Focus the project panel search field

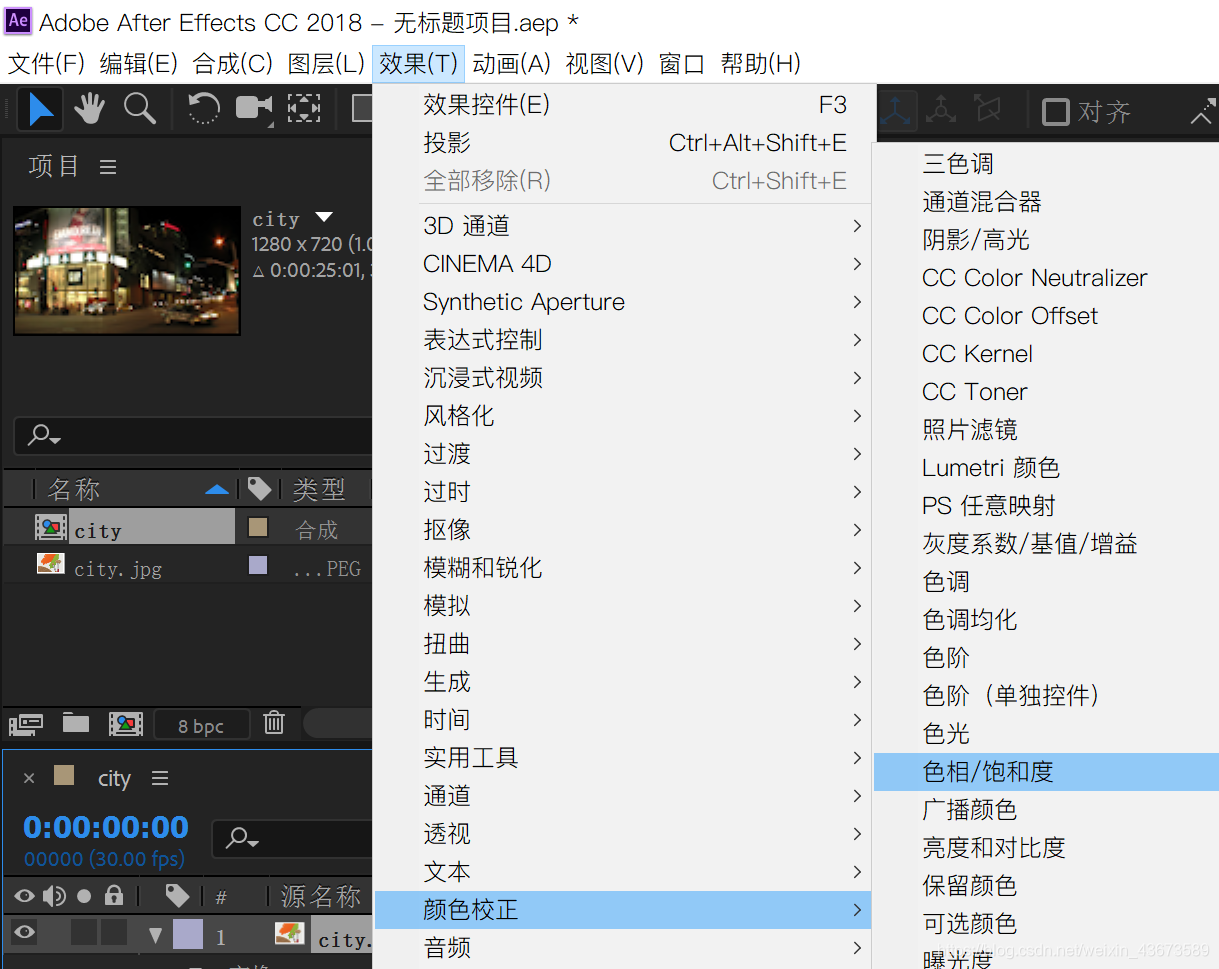193,436
